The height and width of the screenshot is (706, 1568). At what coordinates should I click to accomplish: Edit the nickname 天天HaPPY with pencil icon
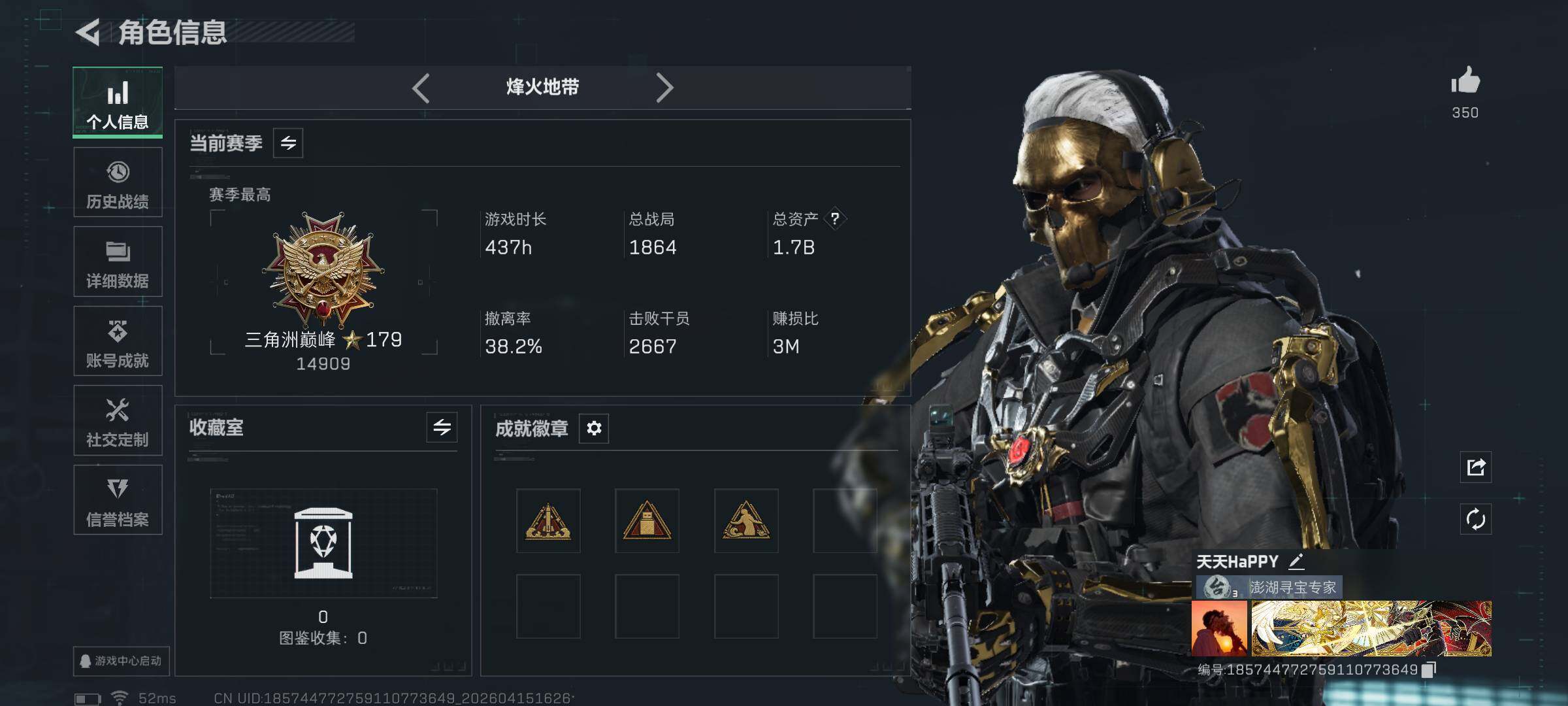tap(1296, 562)
